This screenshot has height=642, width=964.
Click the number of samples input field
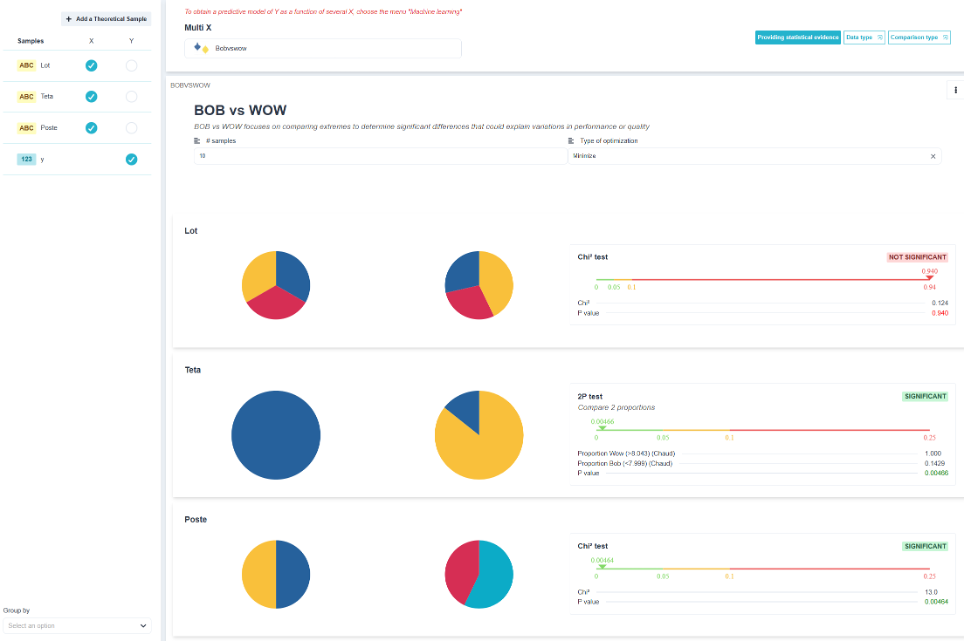tap(381, 156)
